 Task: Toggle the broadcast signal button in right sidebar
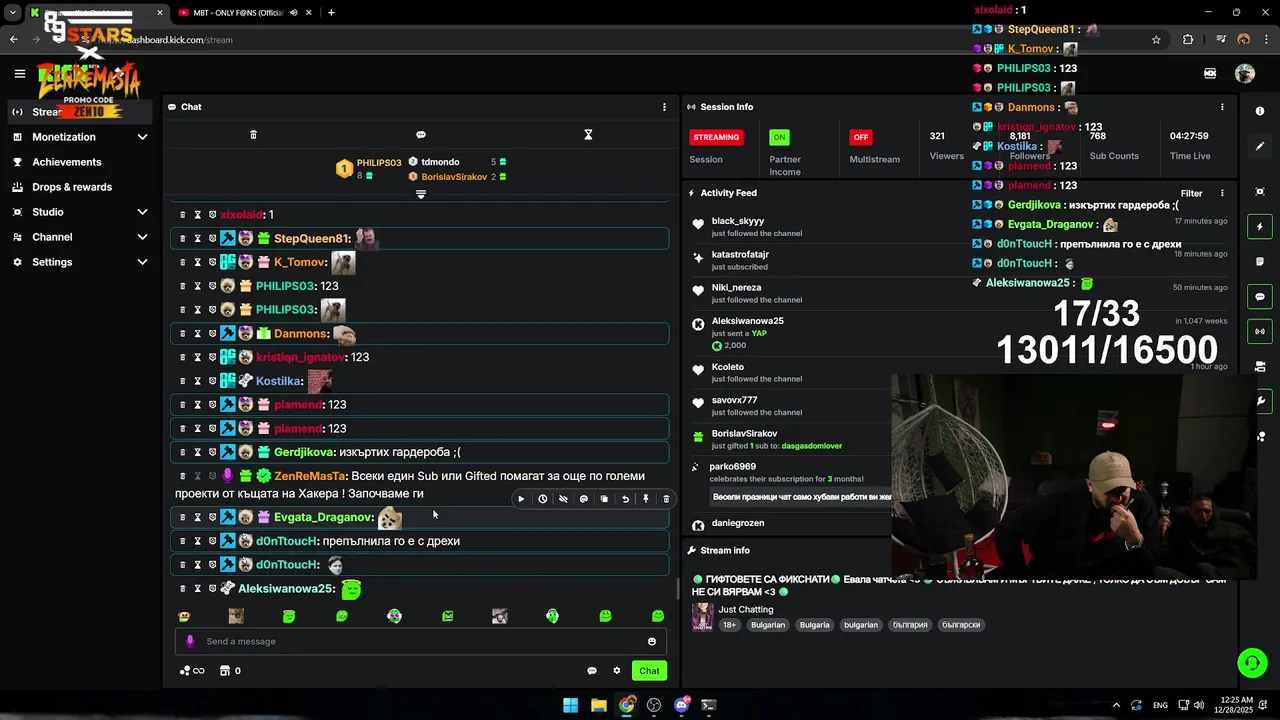(1260, 331)
